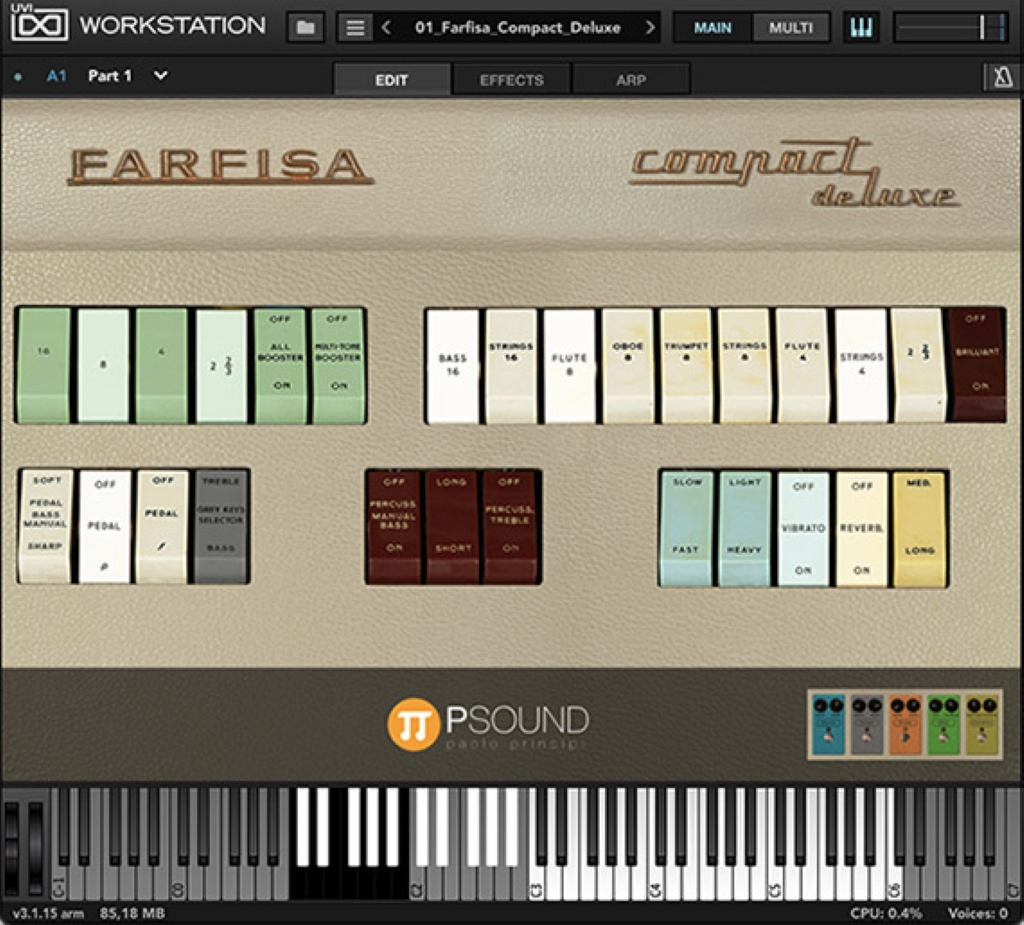Switch the Multi-Tone Booster rocker
The image size is (1024, 925).
338,366
